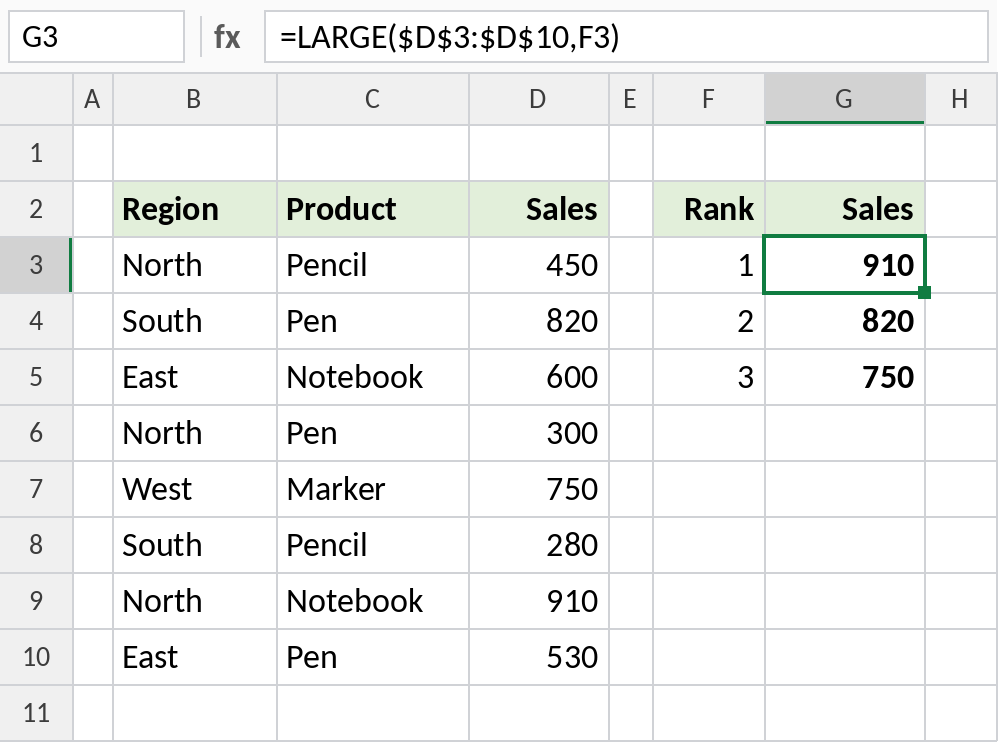Select row 8 header
The image size is (998, 742).
[36, 545]
